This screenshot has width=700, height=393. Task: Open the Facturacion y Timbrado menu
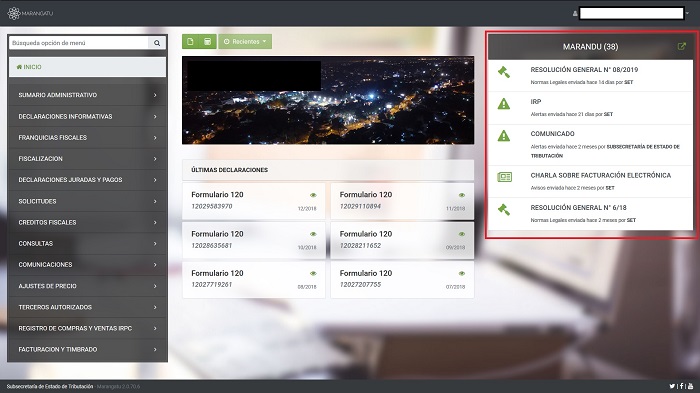tap(88, 350)
